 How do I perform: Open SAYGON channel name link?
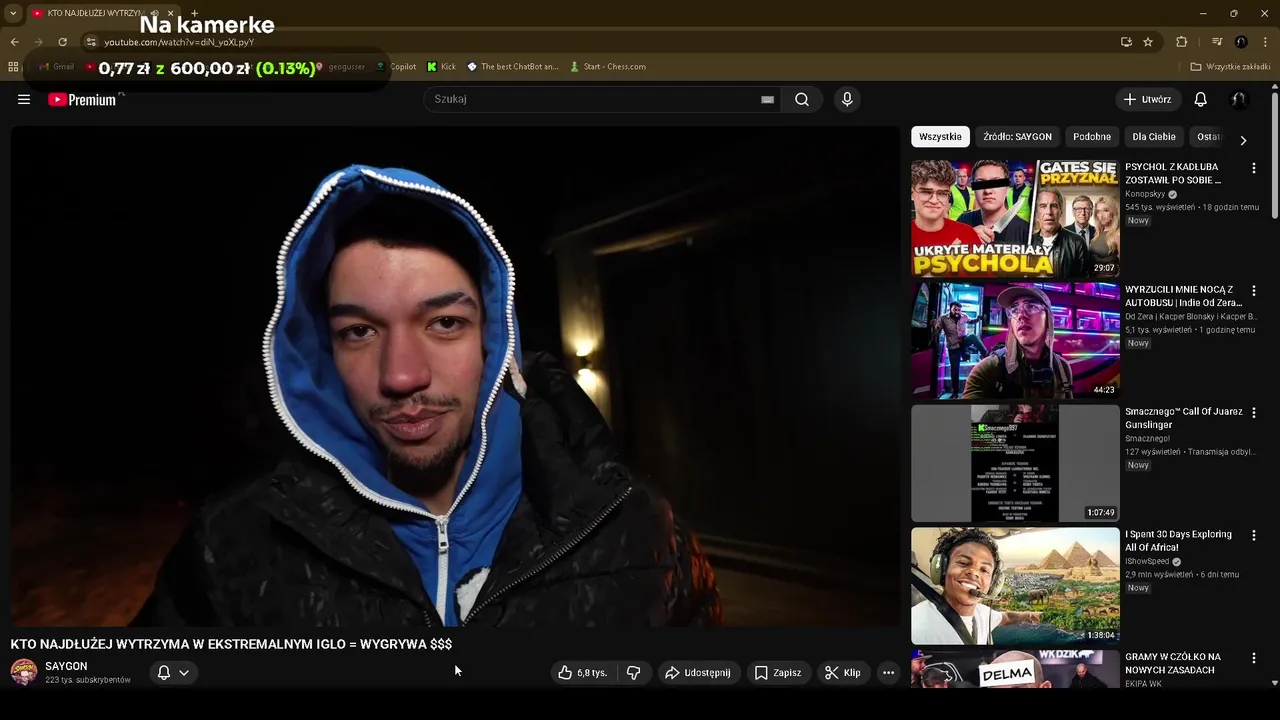[x=66, y=666]
